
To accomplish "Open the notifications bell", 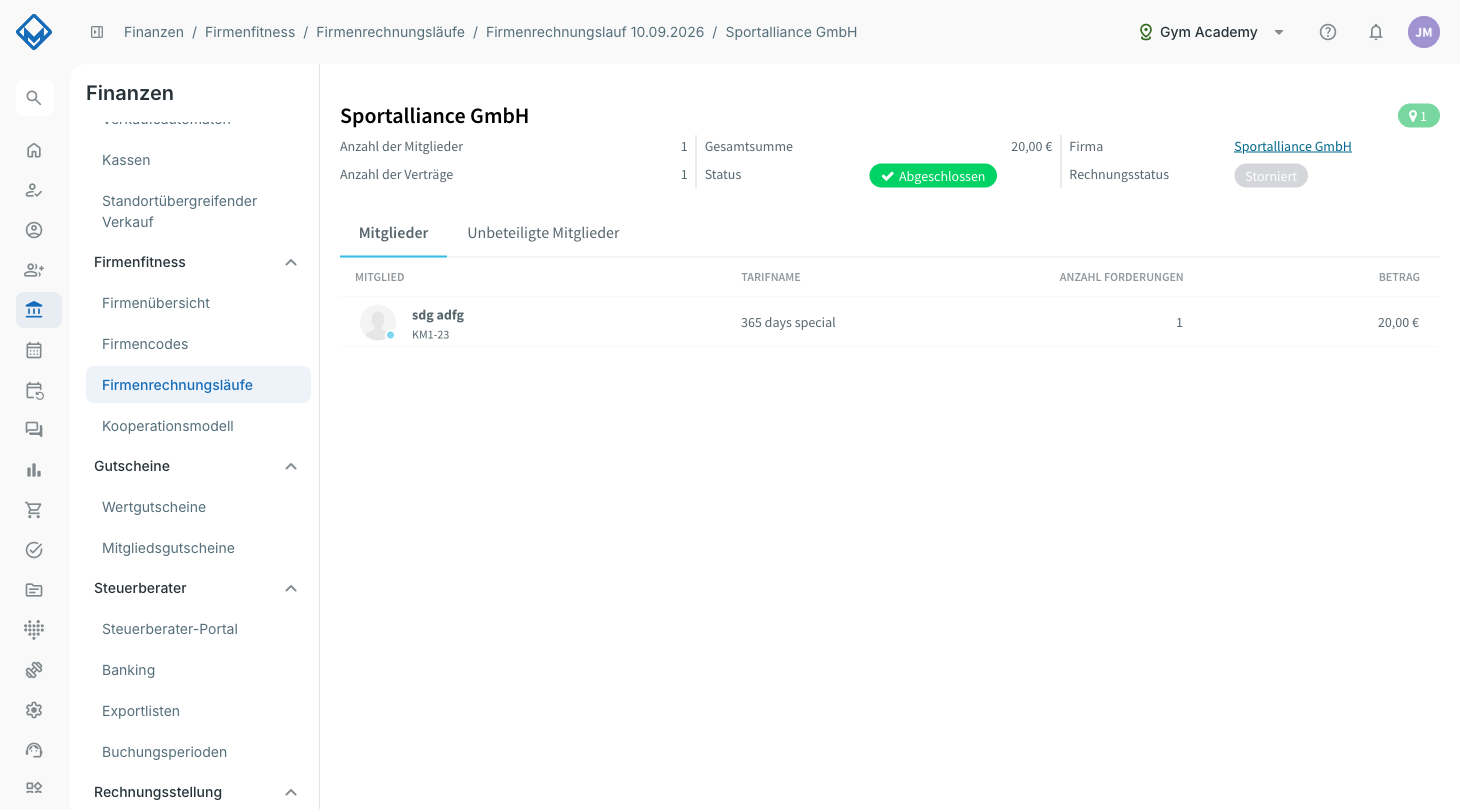I will click(x=1376, y=32).
